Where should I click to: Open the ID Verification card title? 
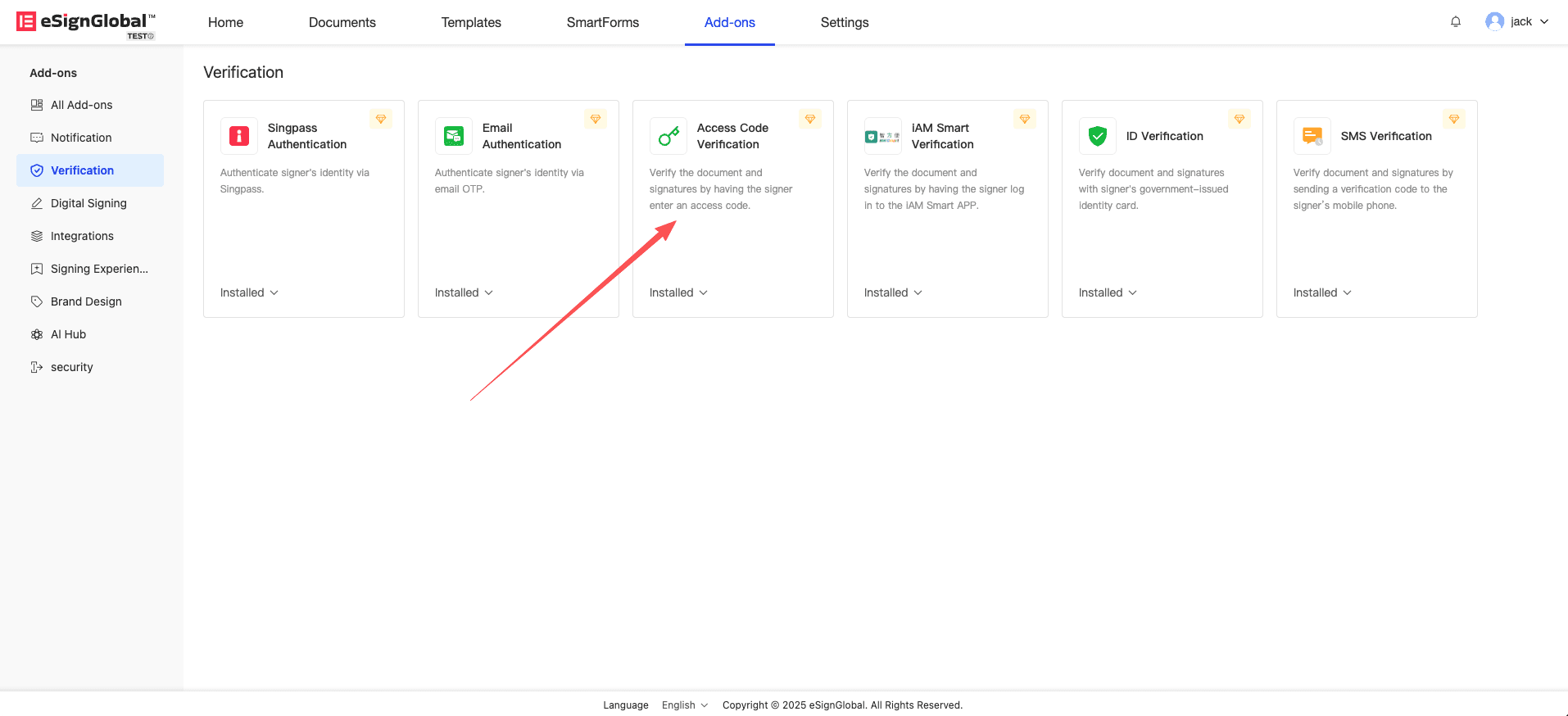point(1164,136)
